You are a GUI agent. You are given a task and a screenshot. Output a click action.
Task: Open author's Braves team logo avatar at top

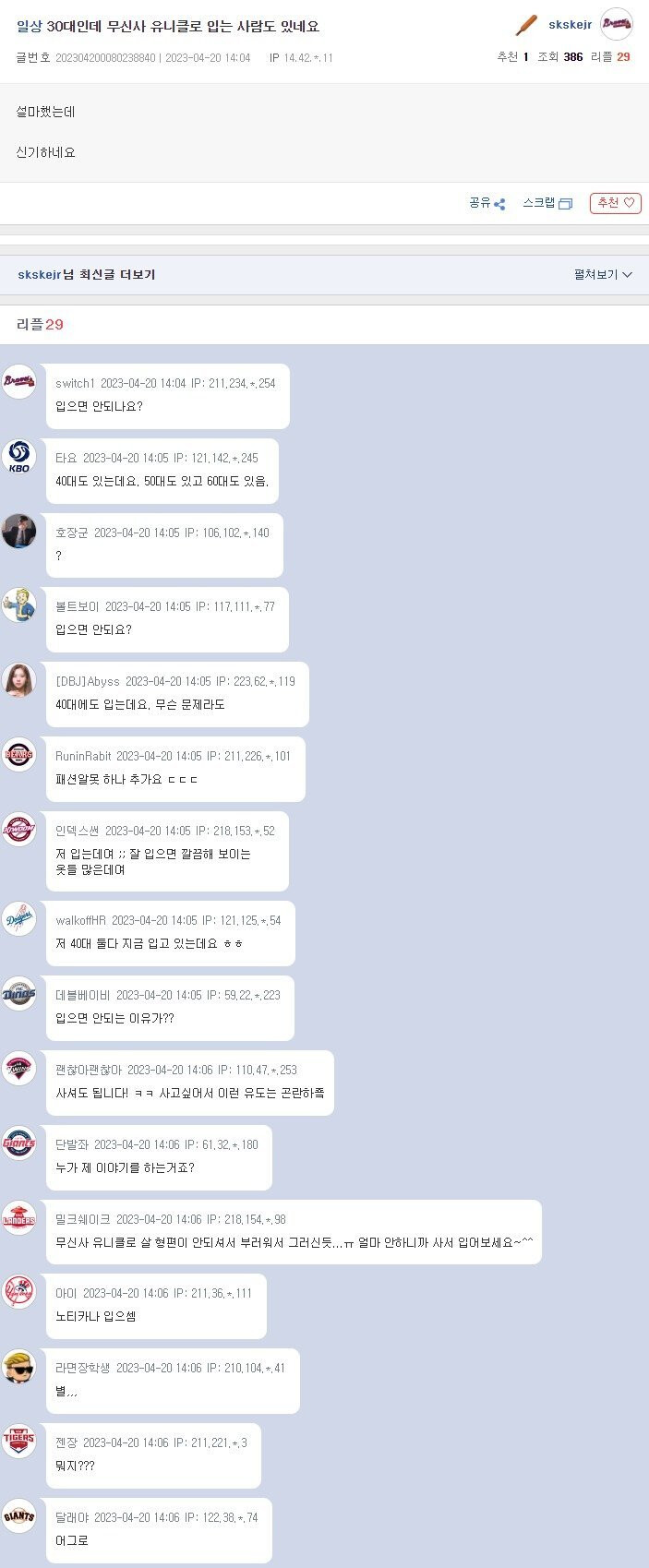617,24
